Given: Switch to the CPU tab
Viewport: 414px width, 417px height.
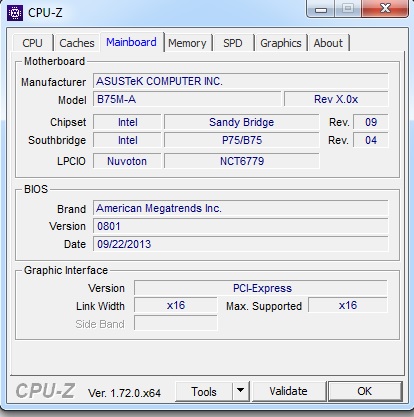Looking at the screenshot, I should 32,43.
